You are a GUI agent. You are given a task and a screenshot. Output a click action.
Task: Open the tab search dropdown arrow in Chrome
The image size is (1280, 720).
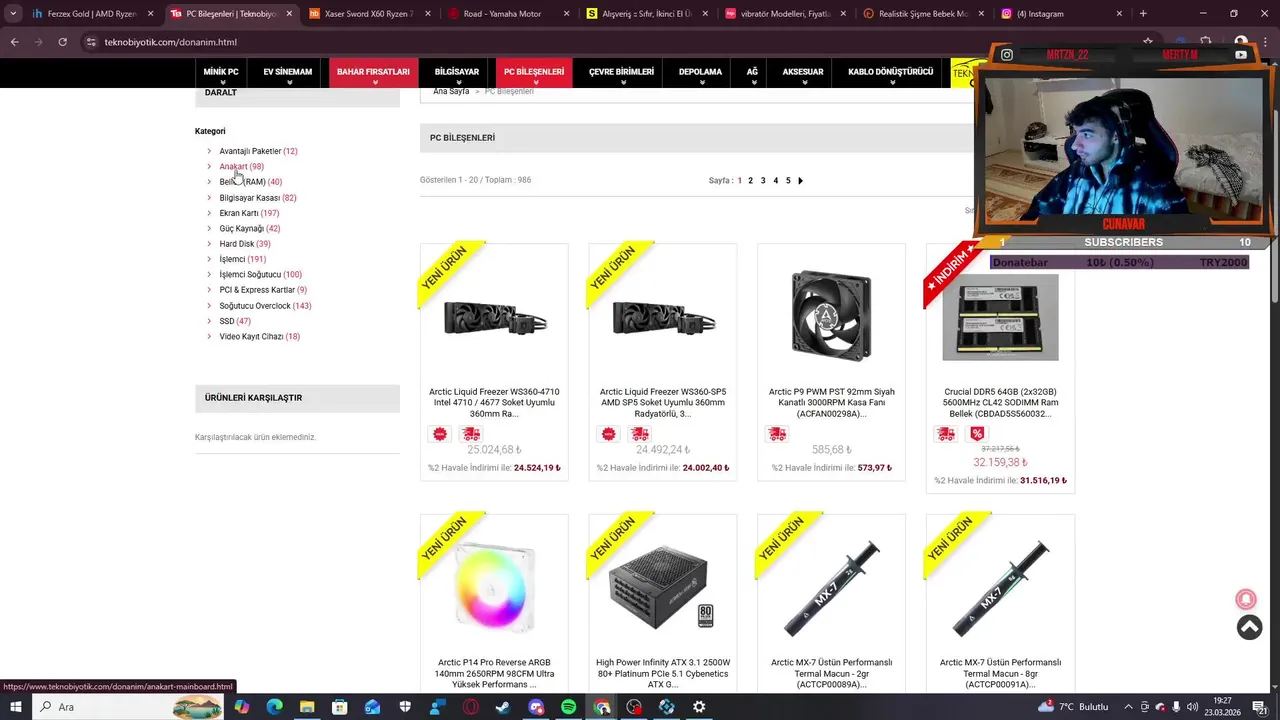[12, 14]
